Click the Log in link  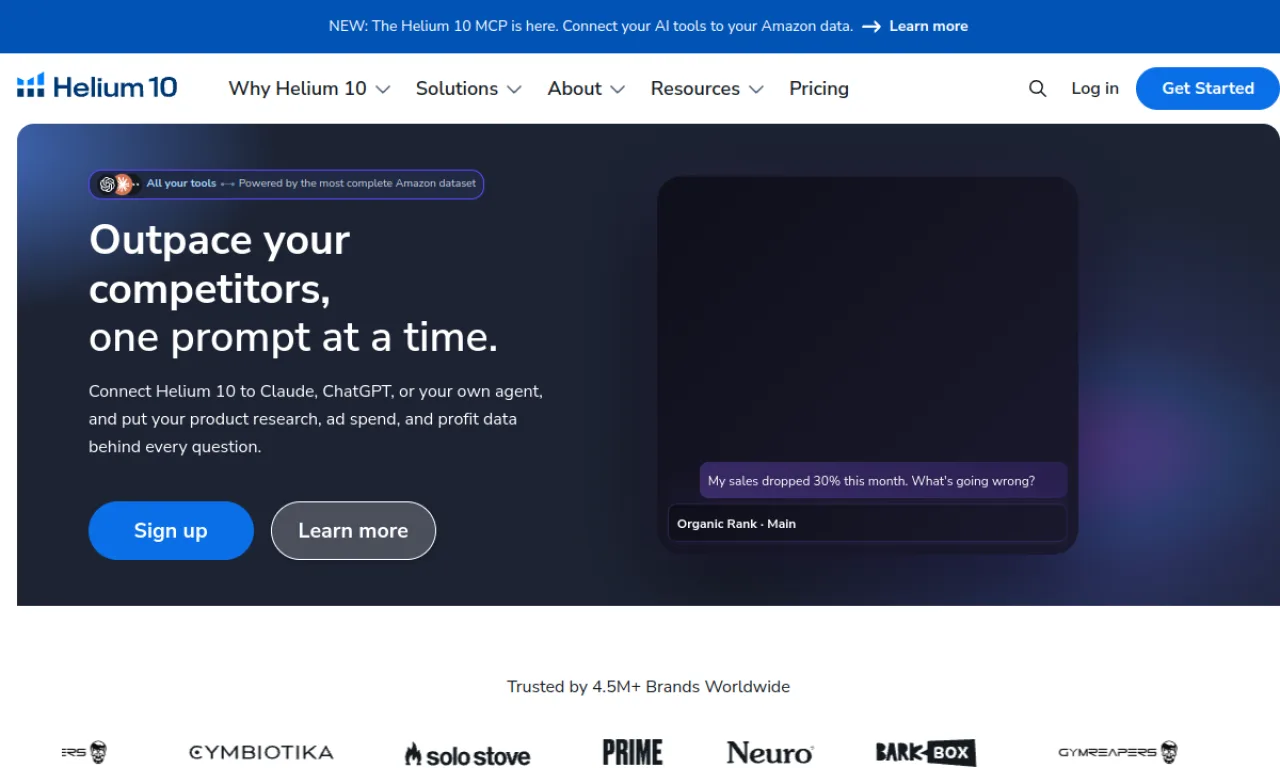1095,88
